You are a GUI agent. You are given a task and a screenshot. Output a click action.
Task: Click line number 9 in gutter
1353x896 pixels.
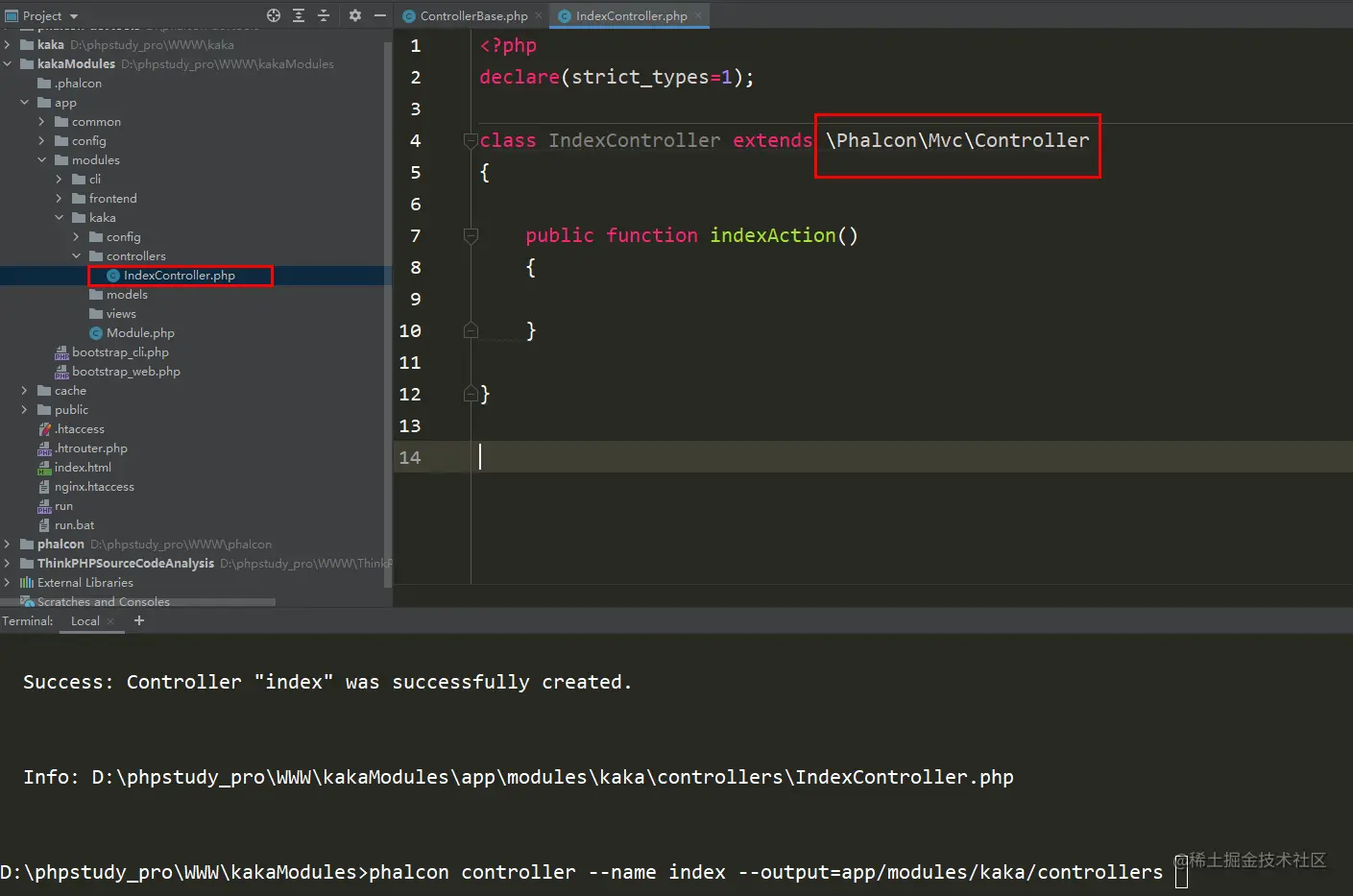point(415,299)
